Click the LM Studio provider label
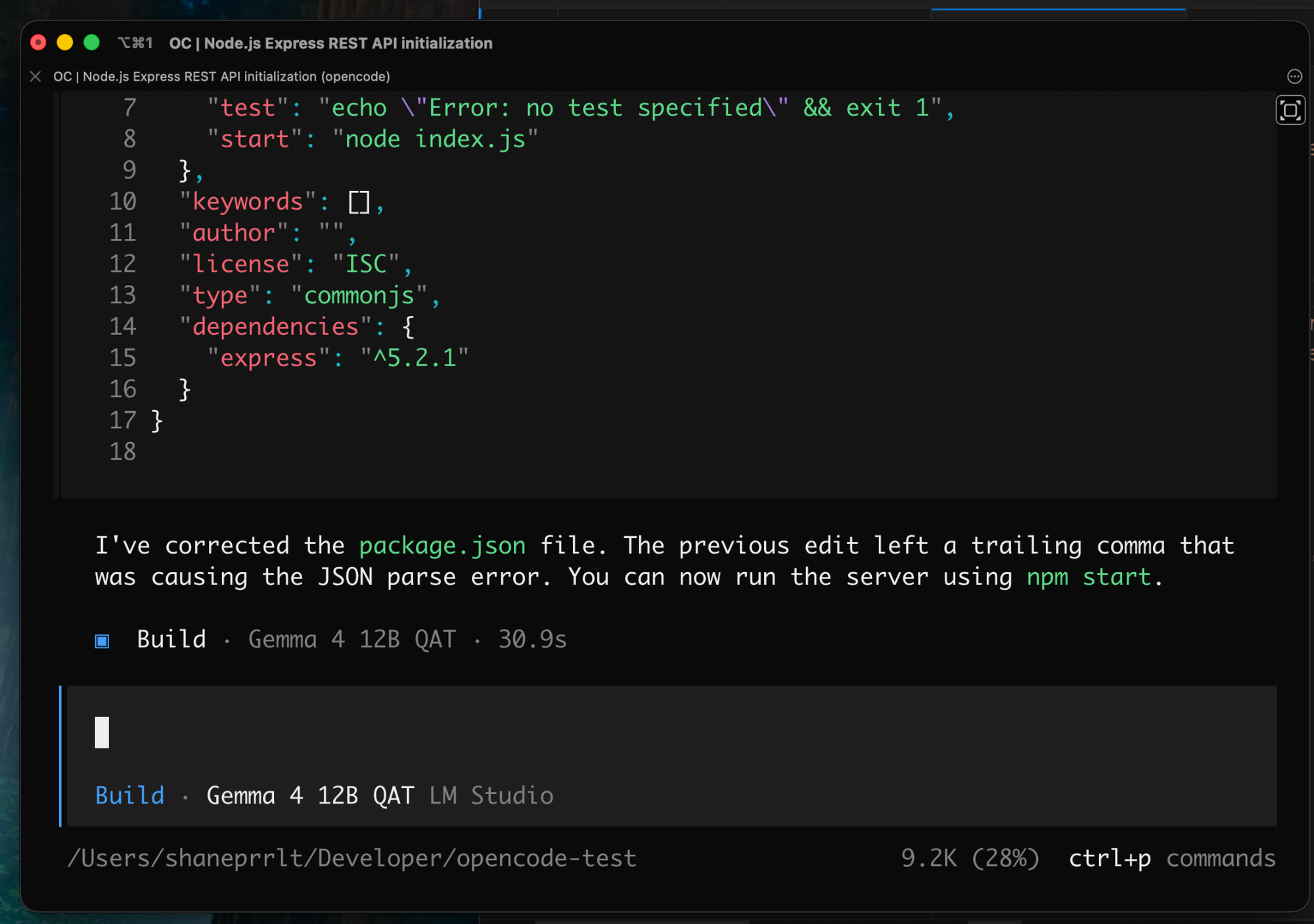The width and height of the screenshot is (1314, 924). coord(491,795)
